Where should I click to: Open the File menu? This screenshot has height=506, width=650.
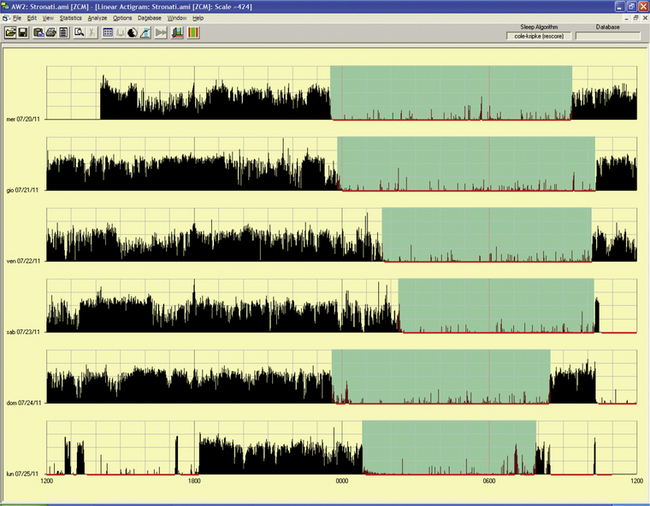(18, 18)
